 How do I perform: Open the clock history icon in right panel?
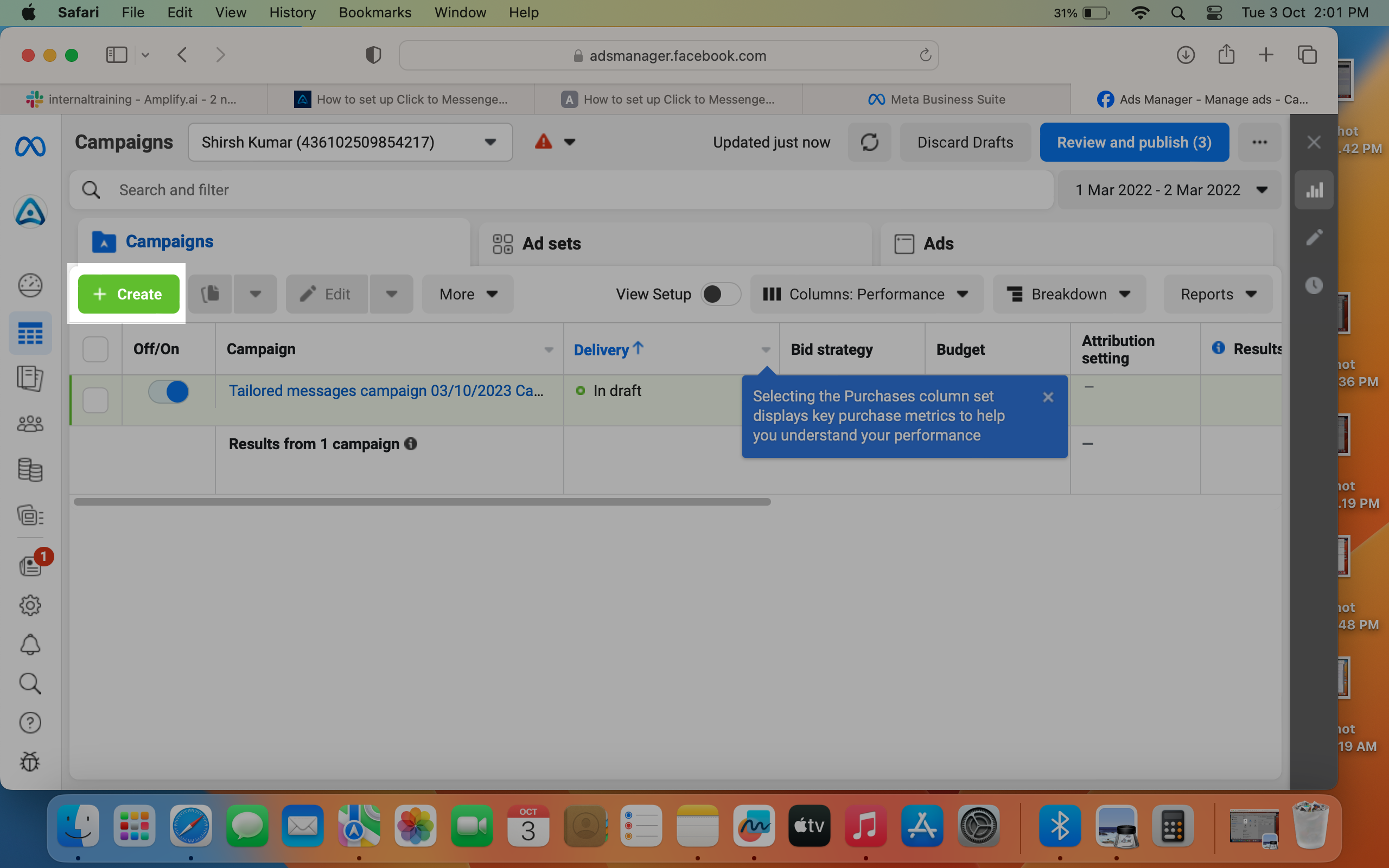1314,285
